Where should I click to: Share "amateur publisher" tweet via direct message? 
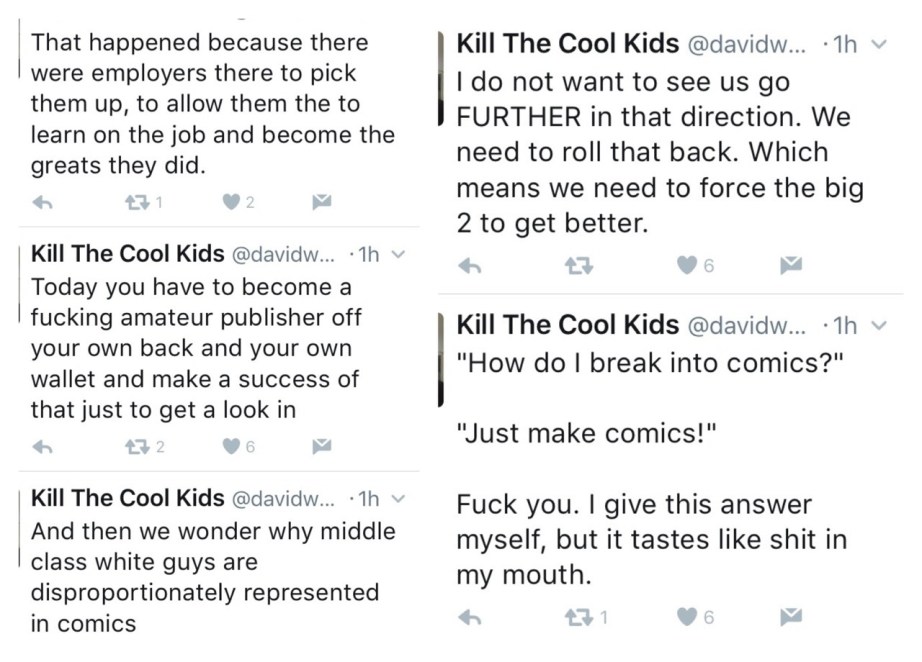click(x=322, y=446)
